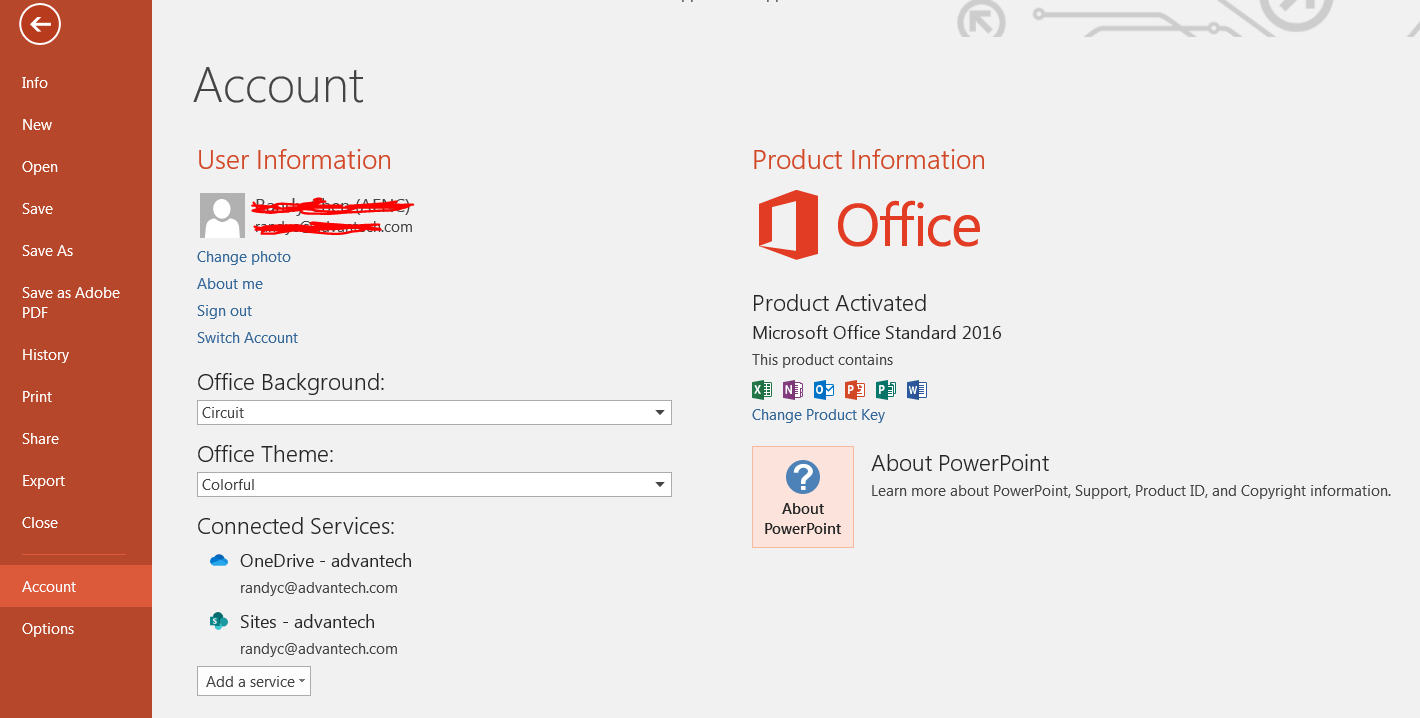Click the Outlook icon in product contents

824,390
